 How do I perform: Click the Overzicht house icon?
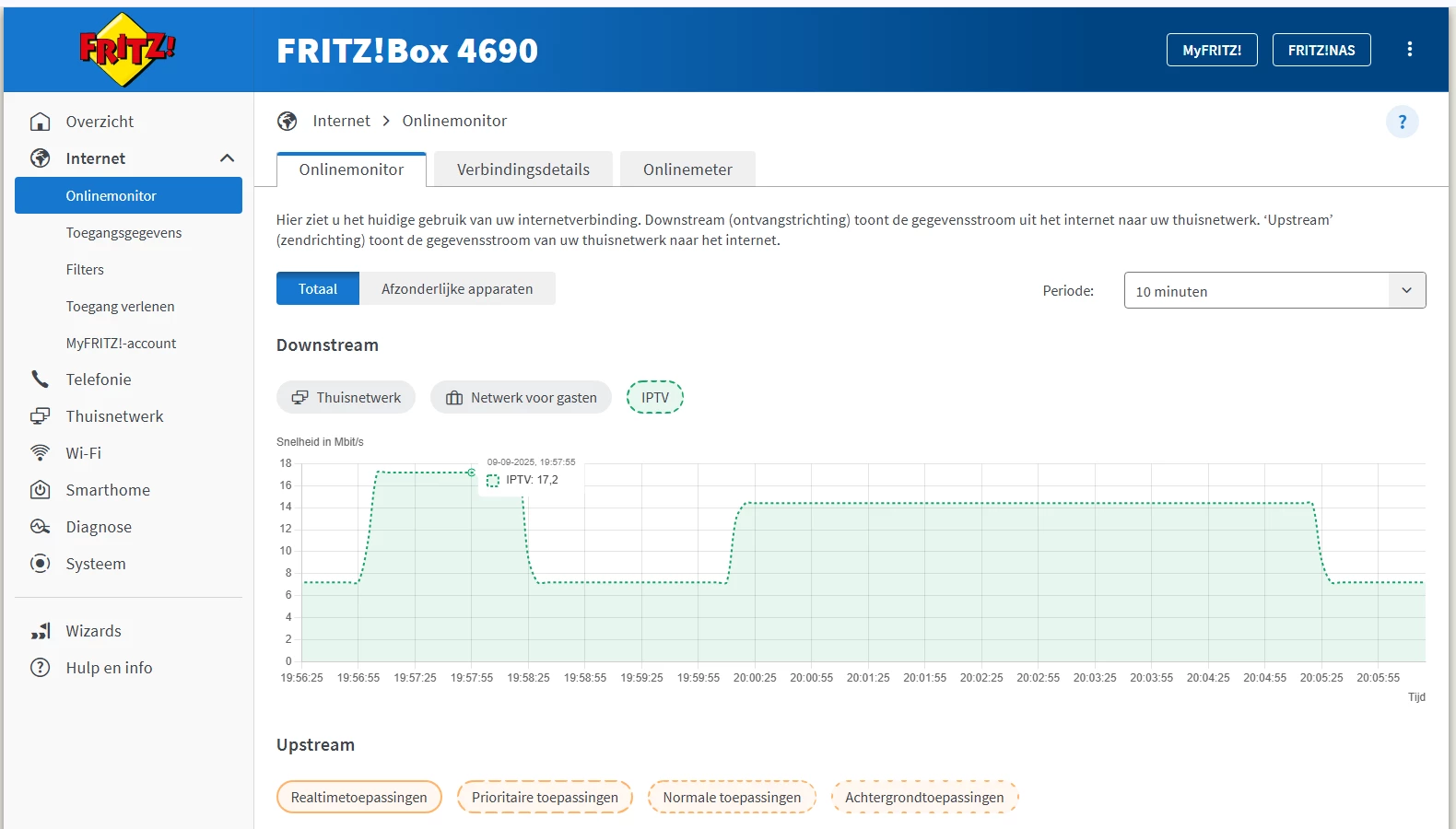pyautogui.click(x=41, y=122)
